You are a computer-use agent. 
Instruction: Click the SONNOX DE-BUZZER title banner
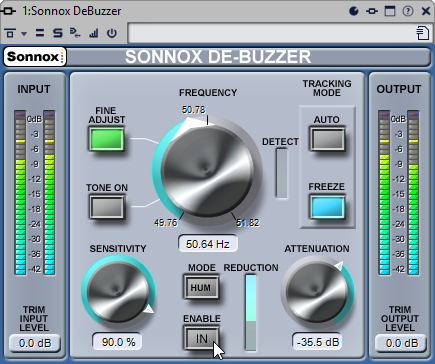click(x=218, y=57)
